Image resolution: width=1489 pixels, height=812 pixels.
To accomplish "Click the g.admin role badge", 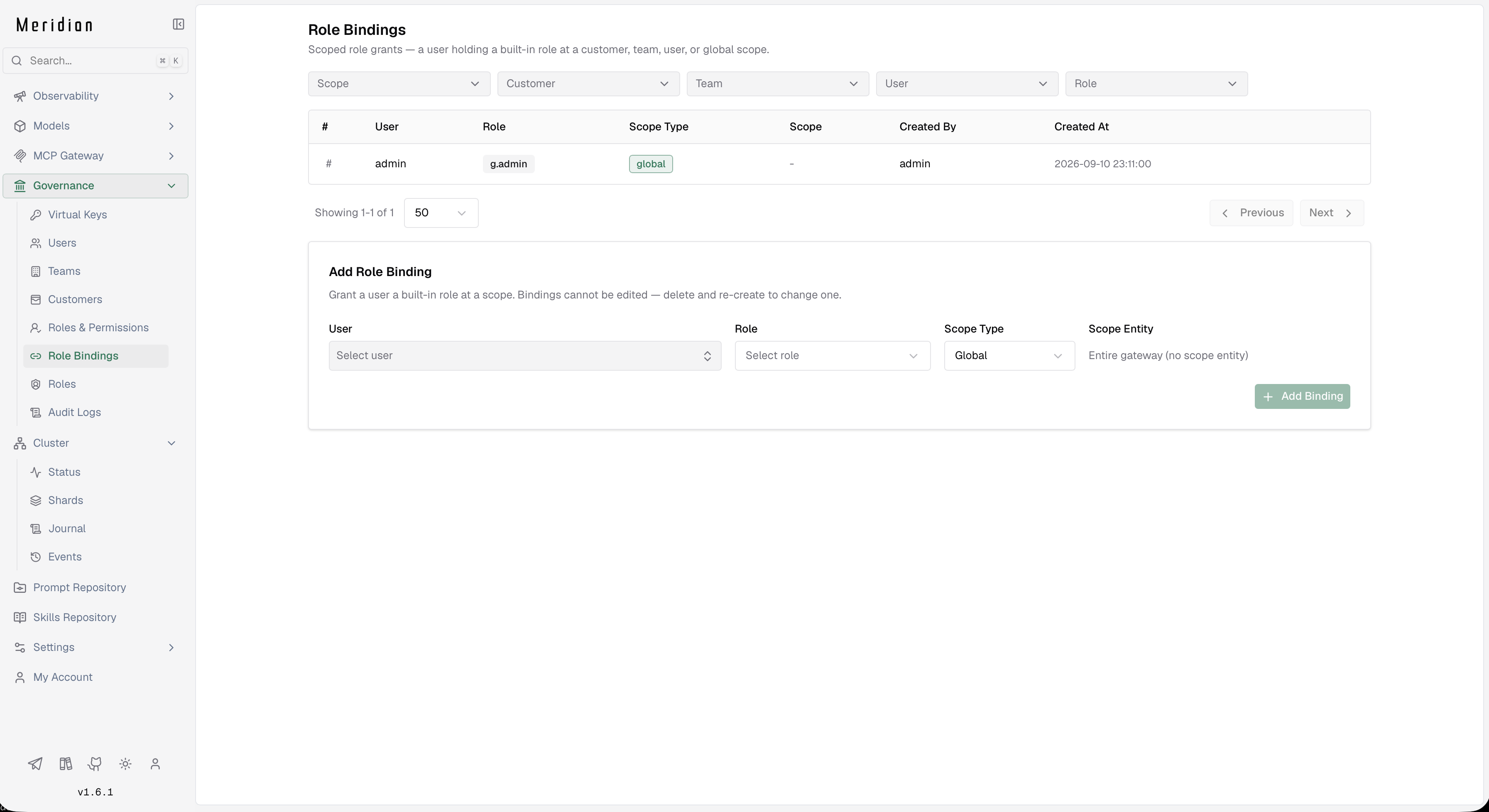I will (x=509, y=164).
